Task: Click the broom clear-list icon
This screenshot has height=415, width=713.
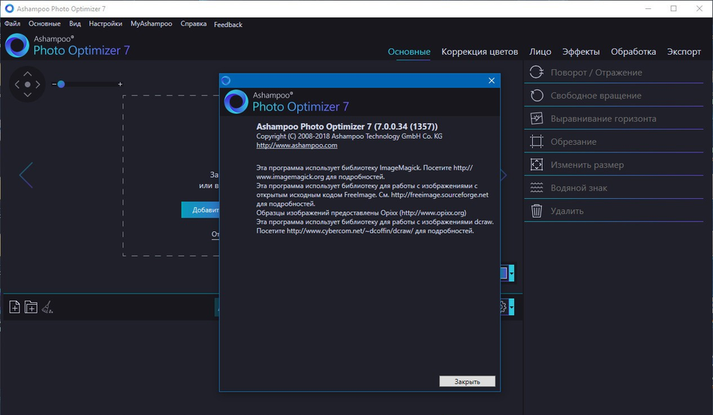Action: click(x=47, y=308)
